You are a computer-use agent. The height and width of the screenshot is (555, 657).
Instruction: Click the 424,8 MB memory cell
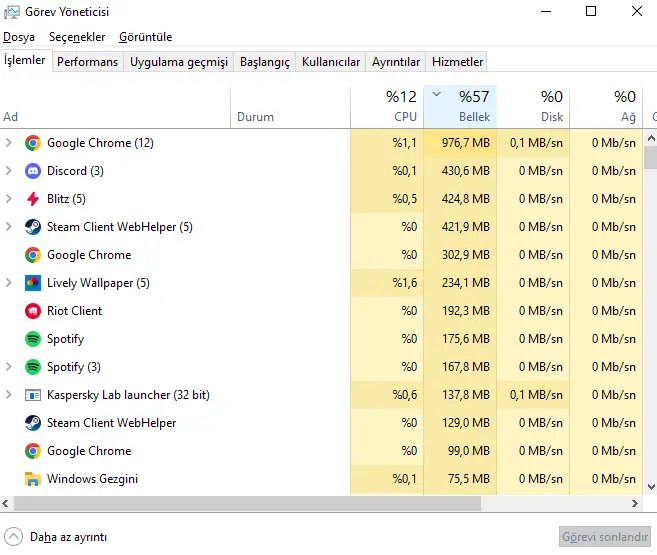click(x=460, y=199)
